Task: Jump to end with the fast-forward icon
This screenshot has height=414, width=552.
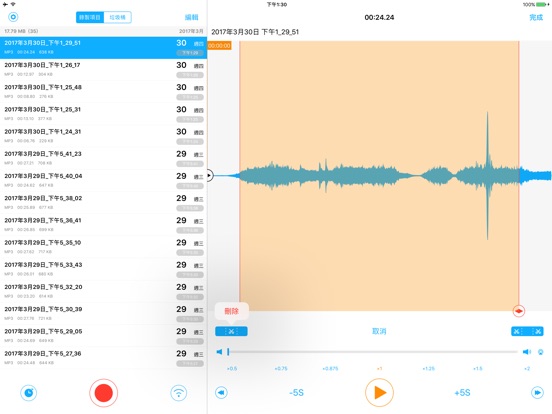Action: 537,393
